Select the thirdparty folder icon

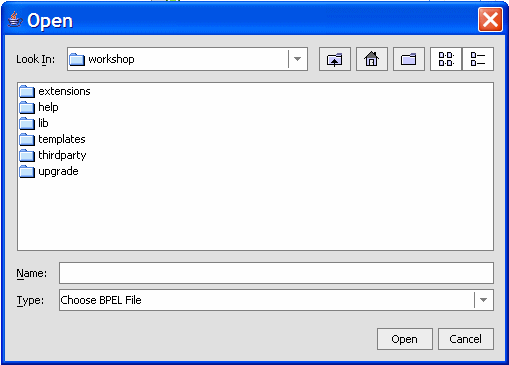tap(27, 155)
